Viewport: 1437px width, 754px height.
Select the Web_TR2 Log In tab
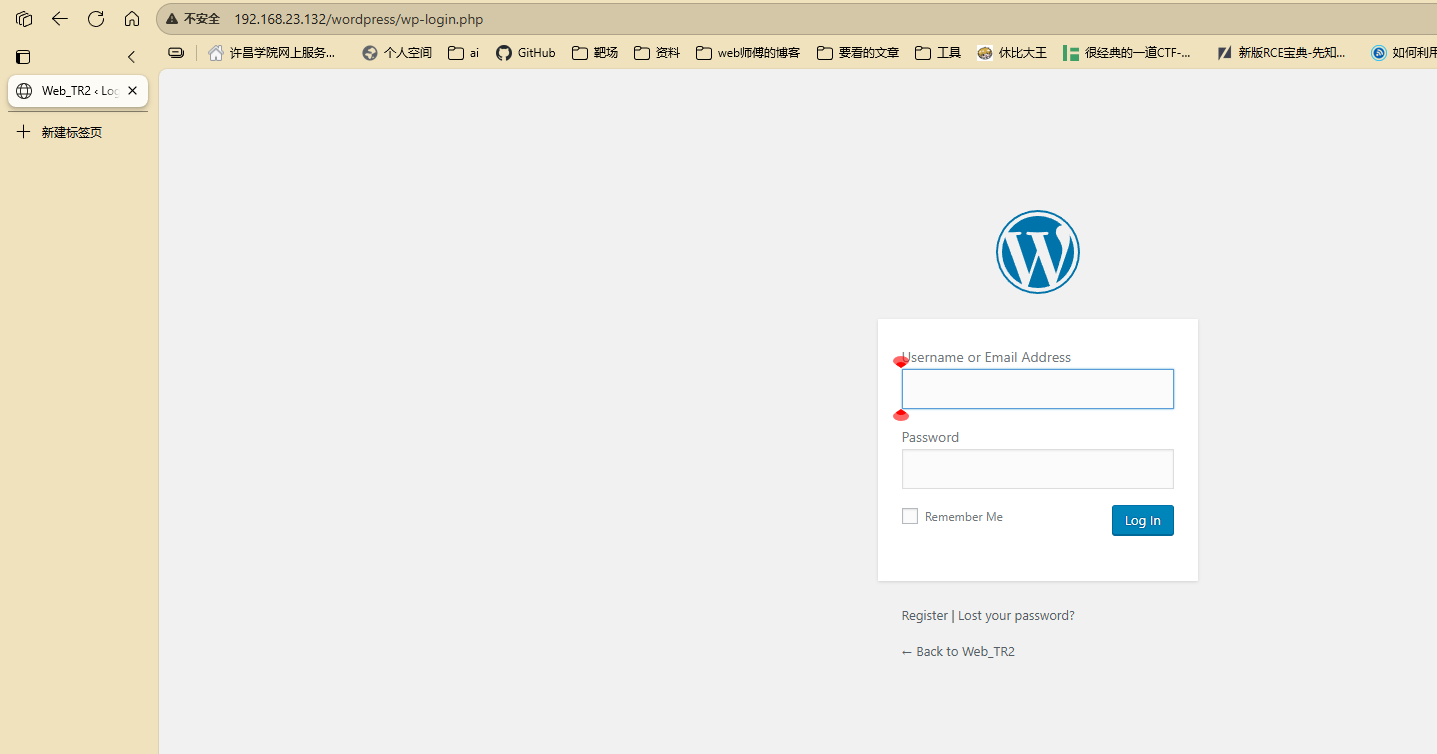68,91
